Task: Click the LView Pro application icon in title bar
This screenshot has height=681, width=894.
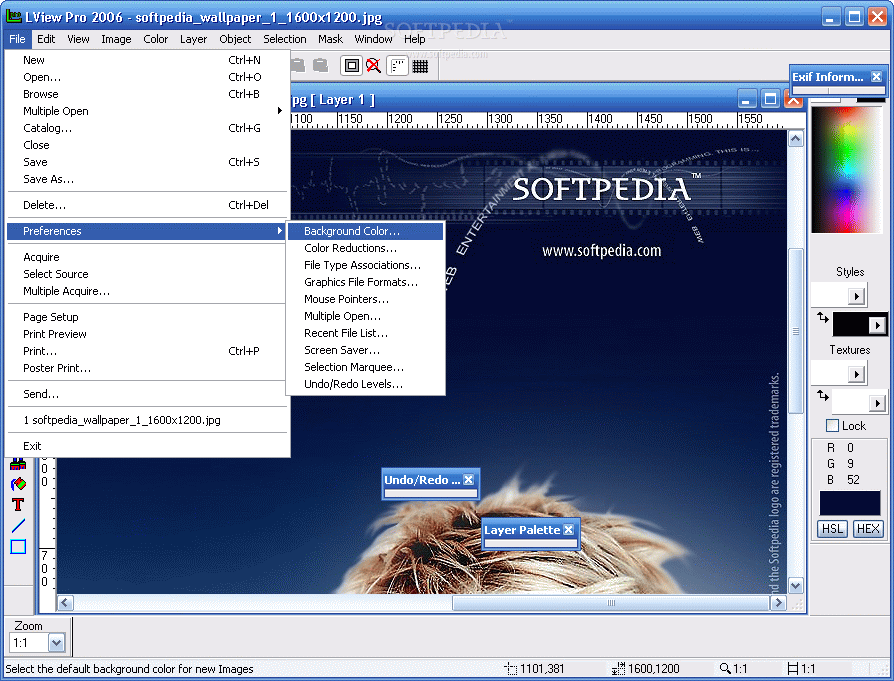Action: (13, 16)
